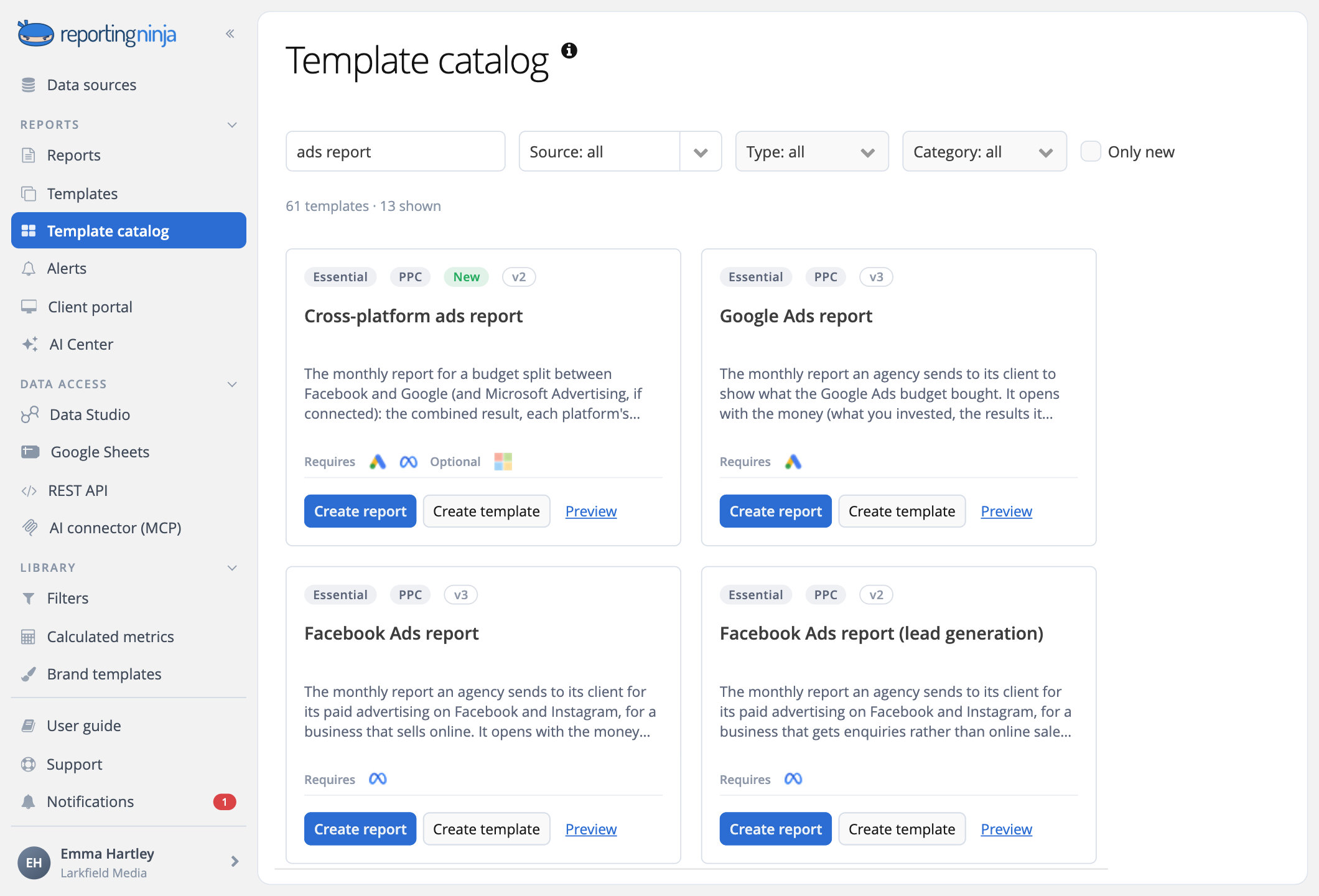Viewport: 1319px width, 896px height.
Task: Click the EH user avatar
Action: point(34,862)
